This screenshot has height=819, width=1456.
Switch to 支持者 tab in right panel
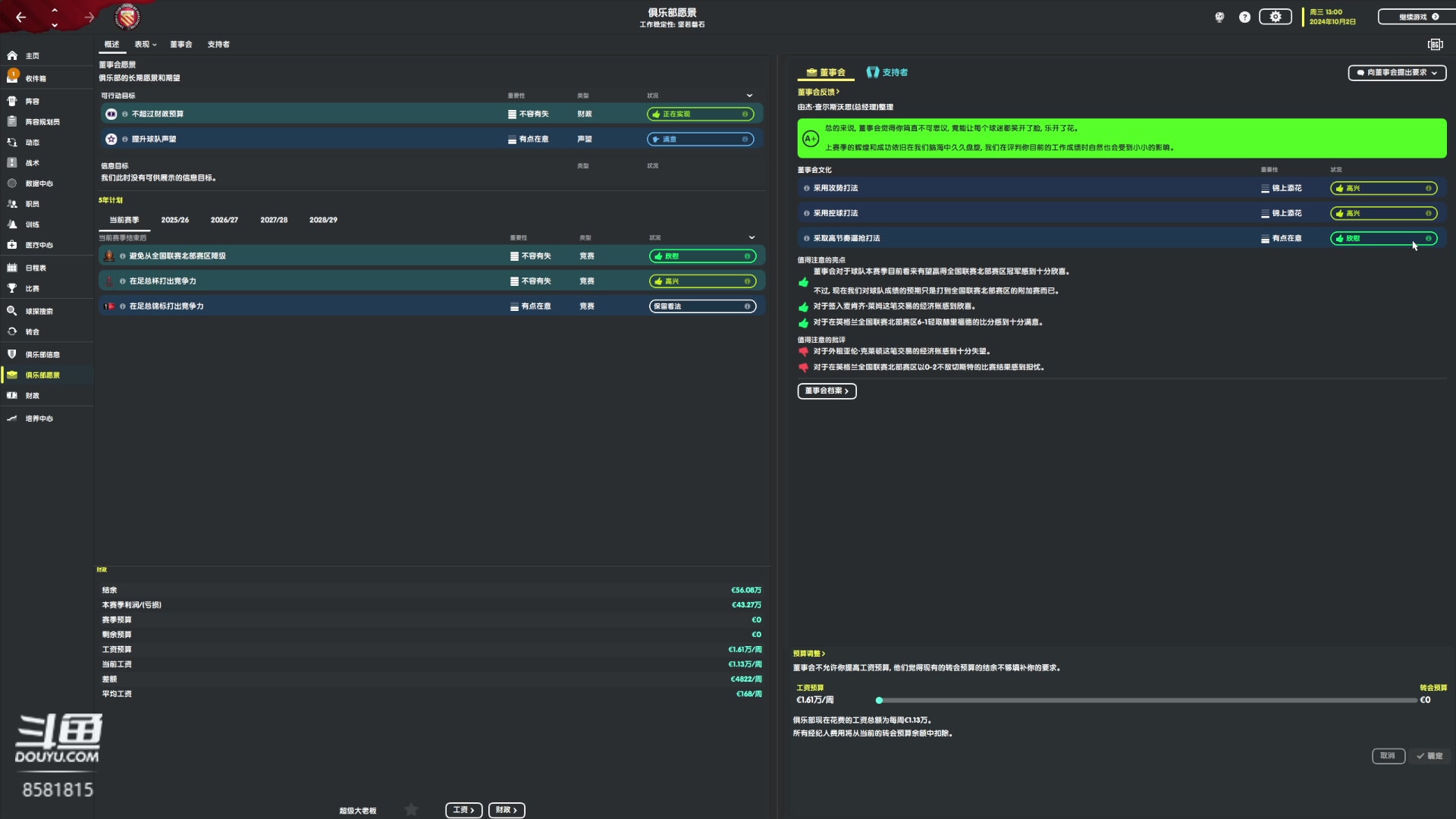887,73
